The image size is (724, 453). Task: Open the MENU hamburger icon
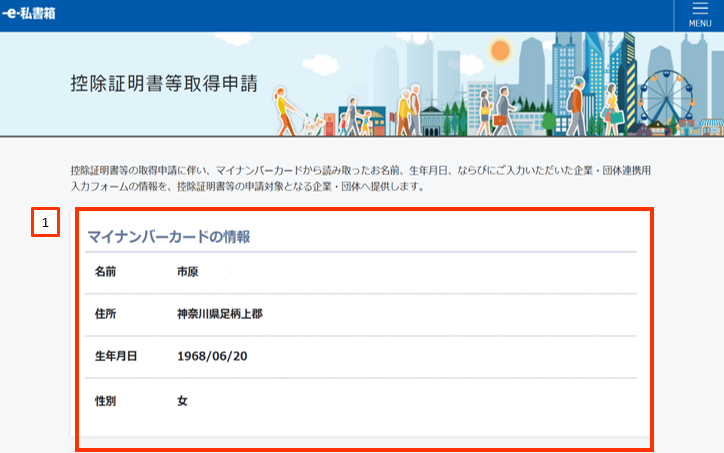tap(700, 9)
